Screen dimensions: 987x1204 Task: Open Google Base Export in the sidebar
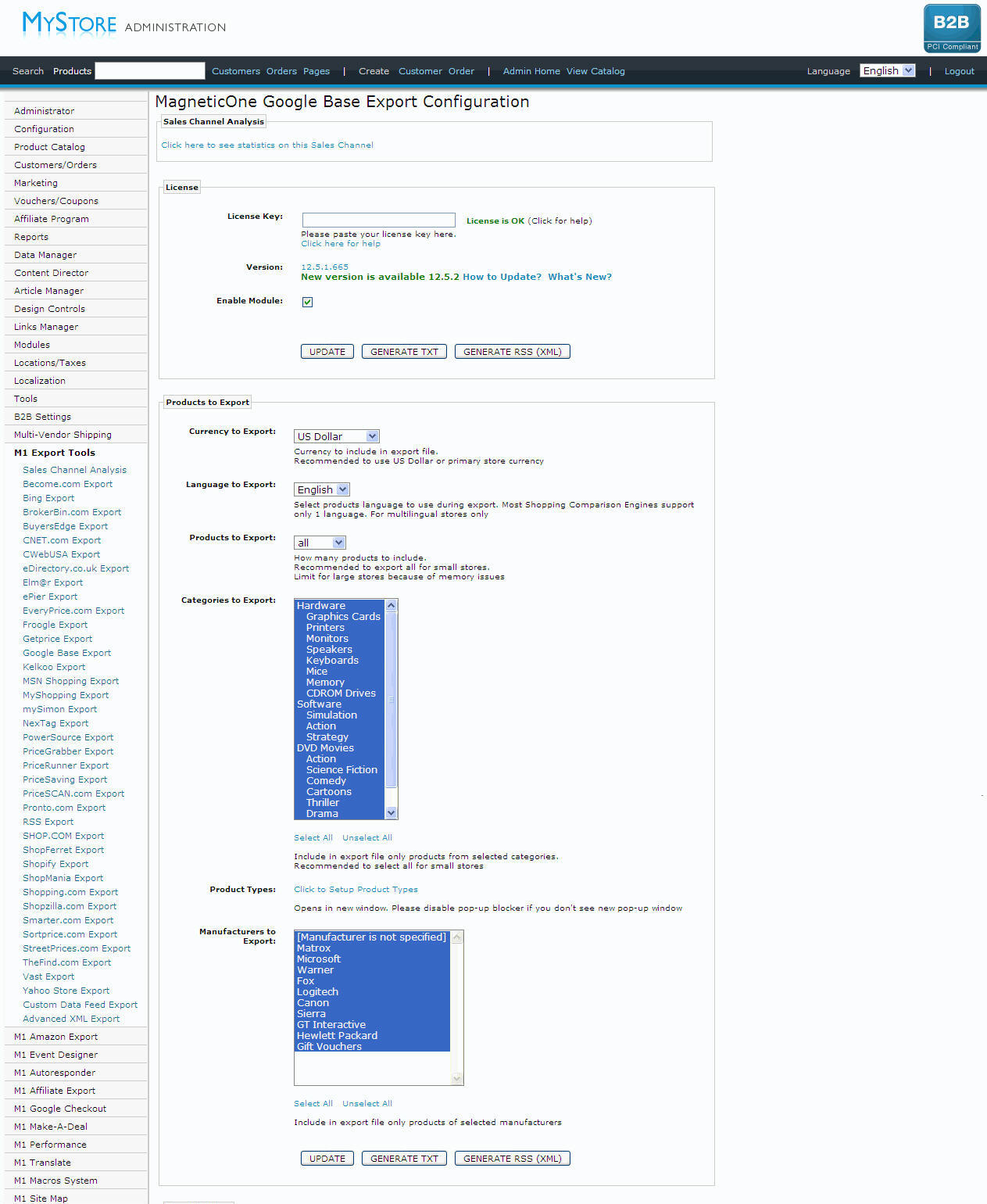coord(66,653)
